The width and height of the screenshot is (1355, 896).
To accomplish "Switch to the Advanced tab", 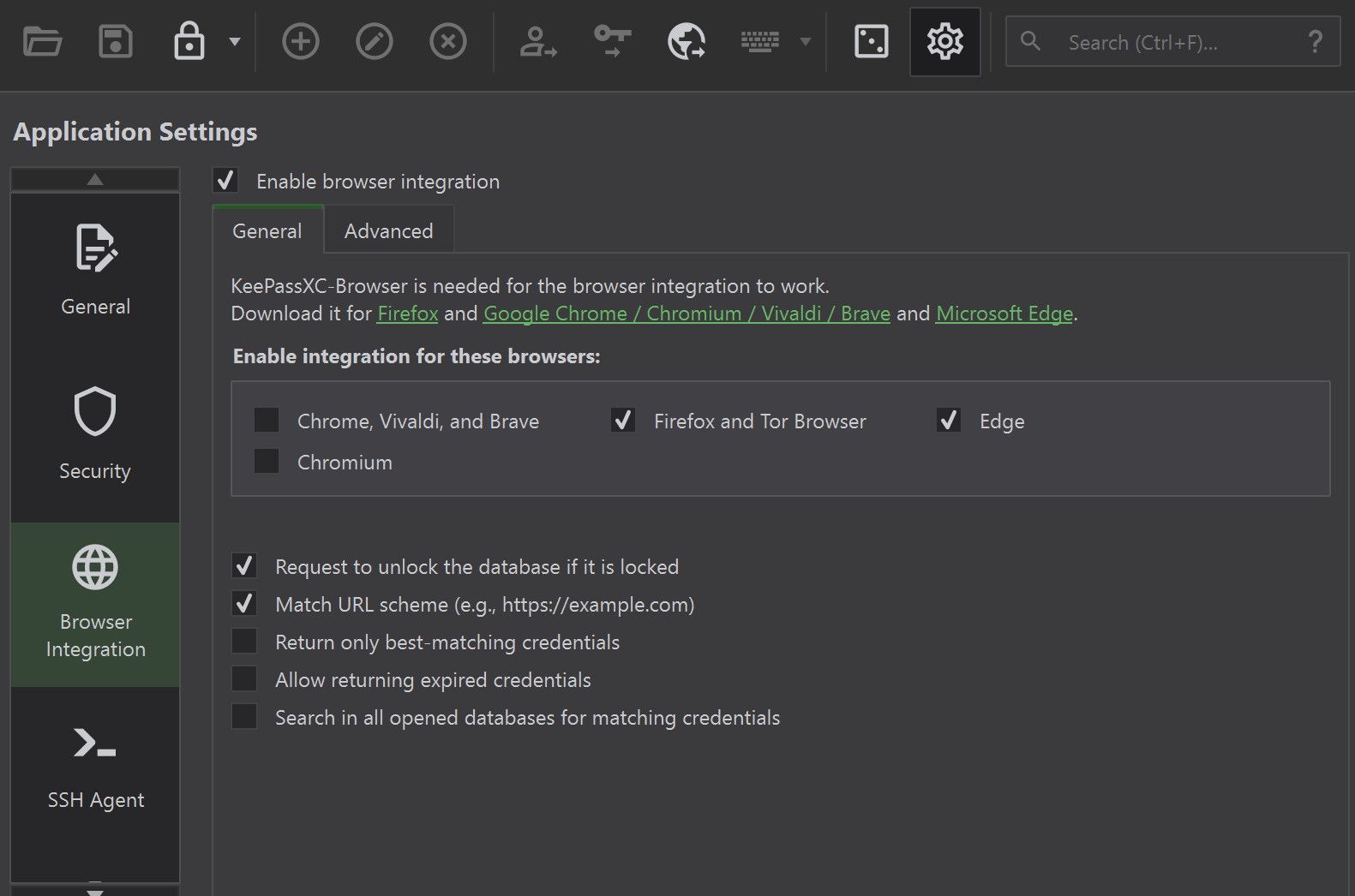I will click(388, 230).
